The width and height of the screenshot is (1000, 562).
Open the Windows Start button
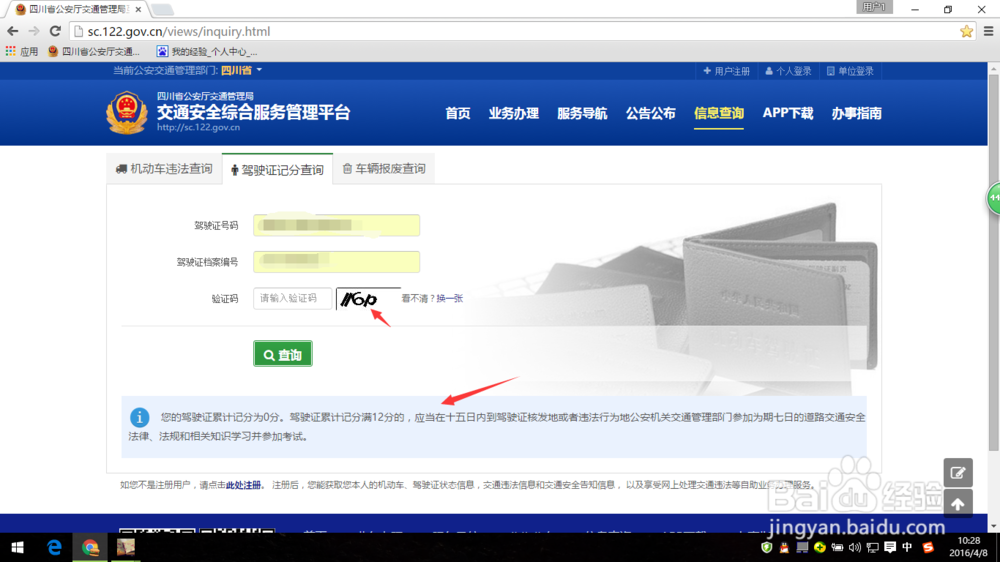coord(17,547)
